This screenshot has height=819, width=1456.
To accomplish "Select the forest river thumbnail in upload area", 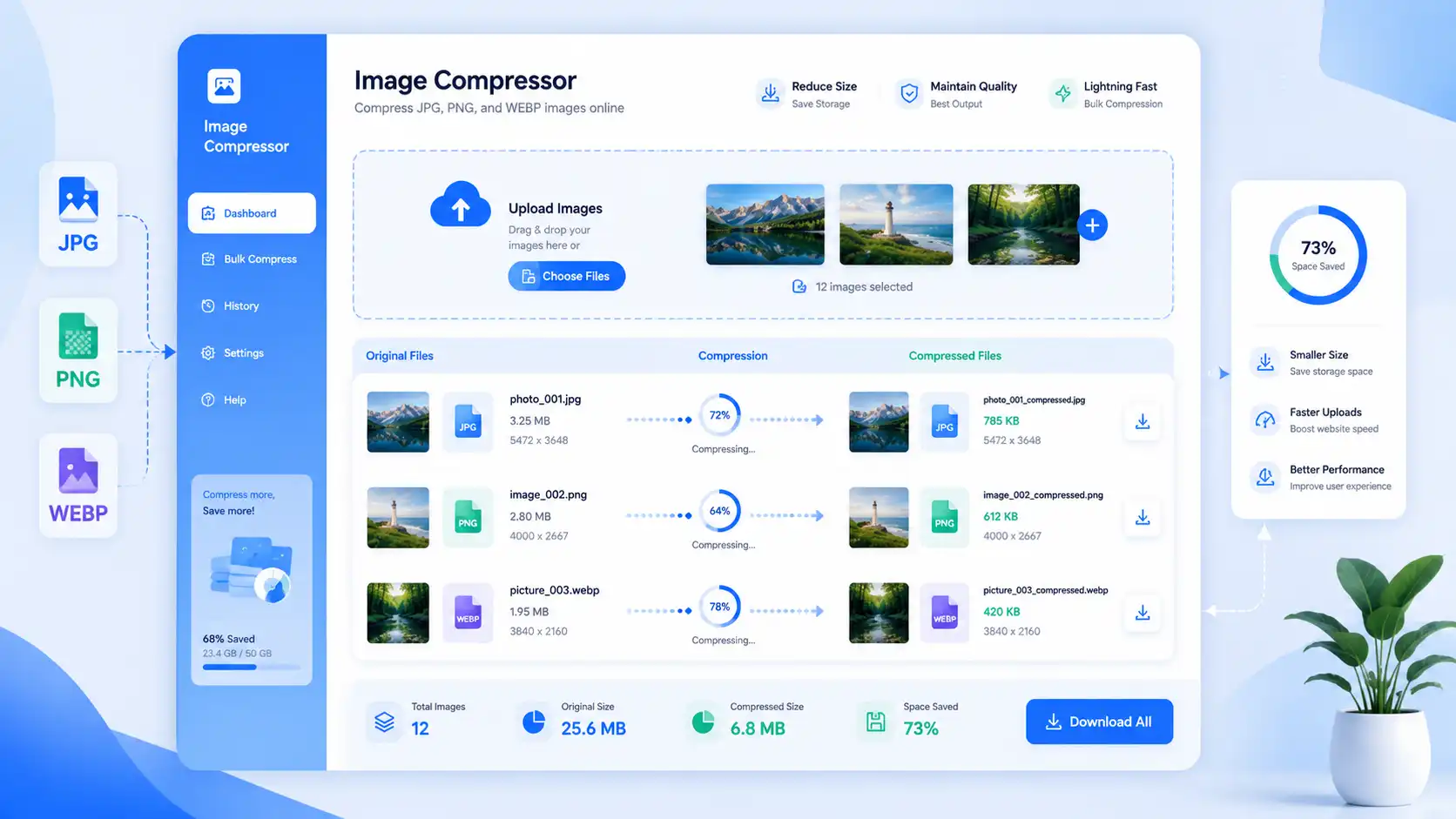I will [x=1024, y=225].
